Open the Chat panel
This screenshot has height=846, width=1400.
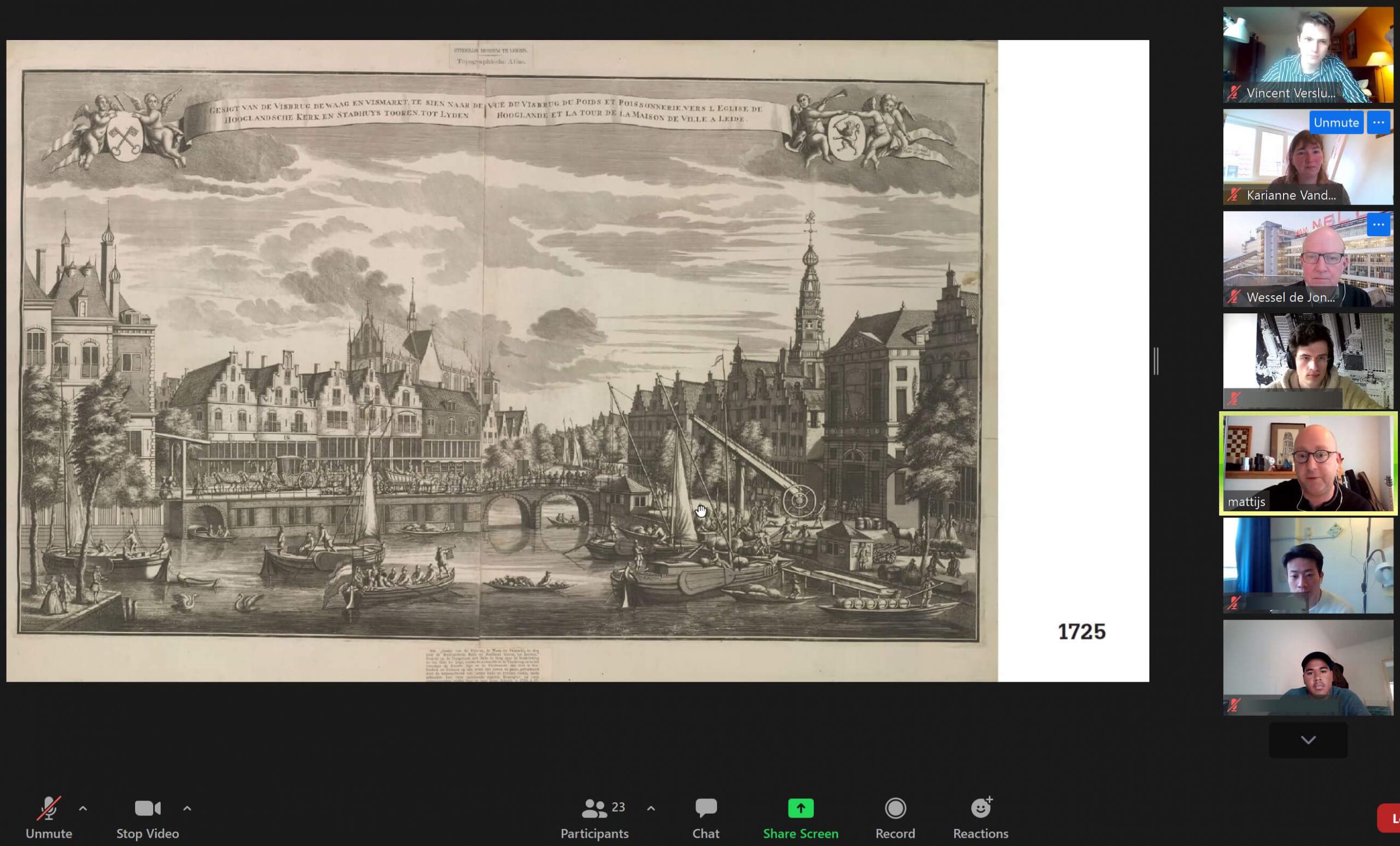[705, 818]
